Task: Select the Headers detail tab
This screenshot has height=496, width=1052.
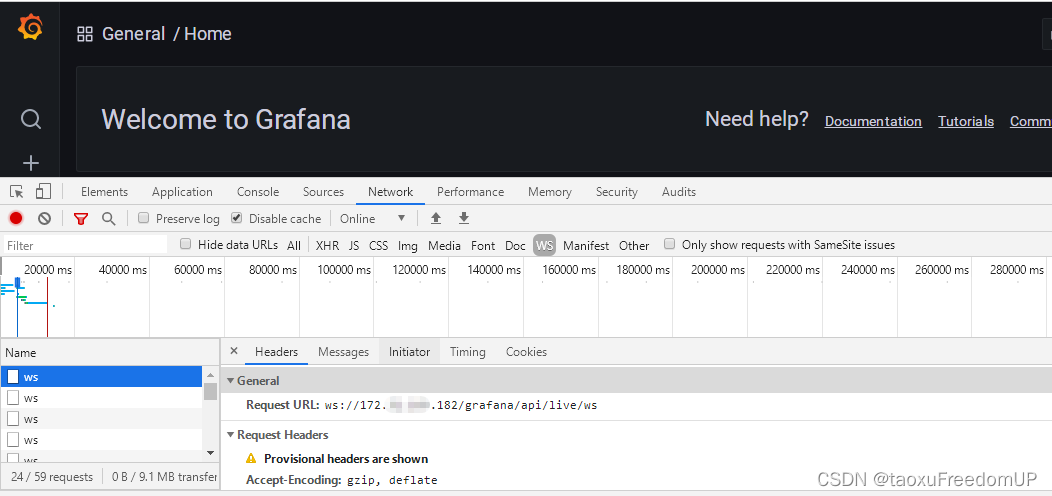Action: point(276,352)
